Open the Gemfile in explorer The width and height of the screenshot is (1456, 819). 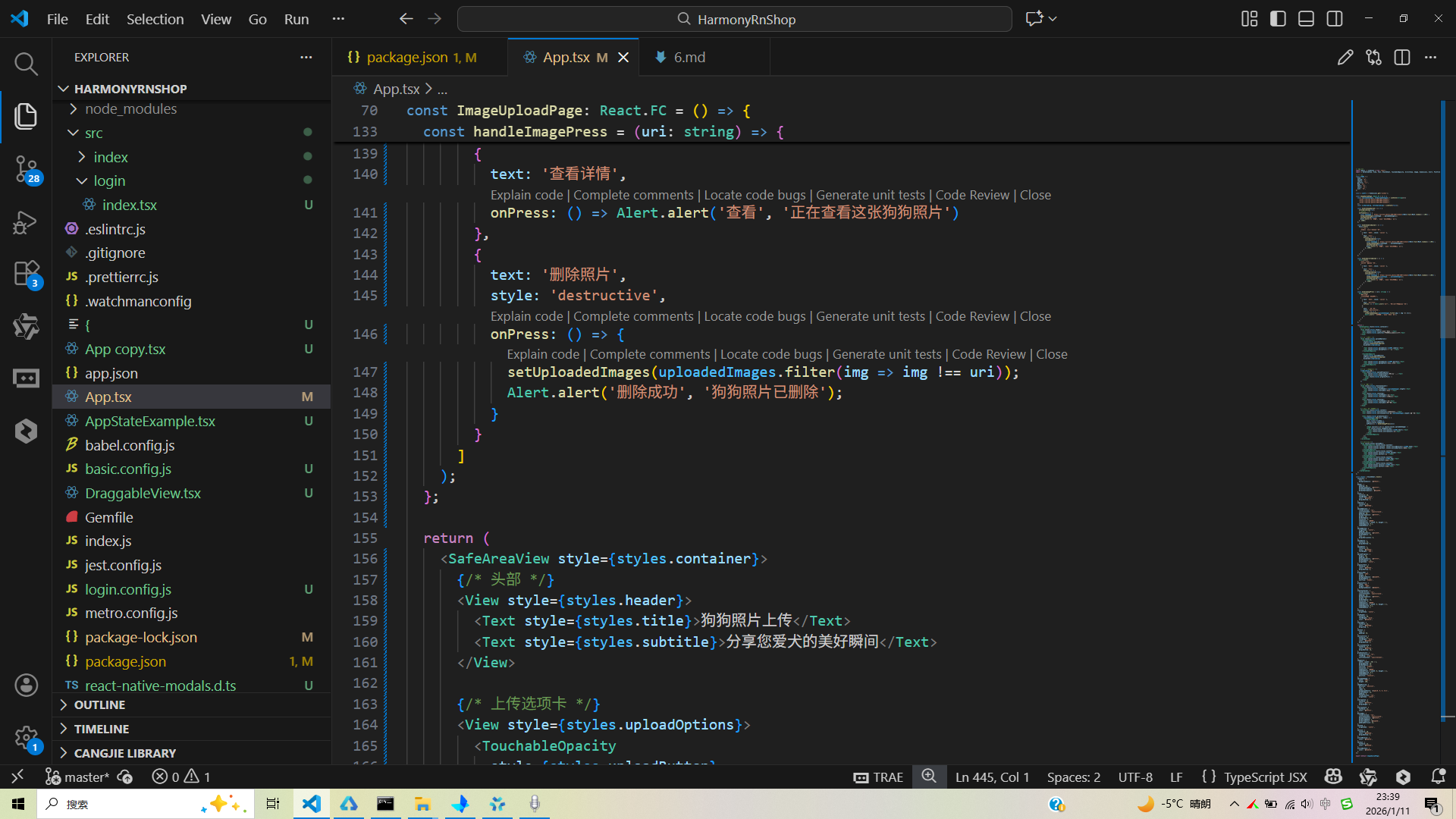(191, 517)
